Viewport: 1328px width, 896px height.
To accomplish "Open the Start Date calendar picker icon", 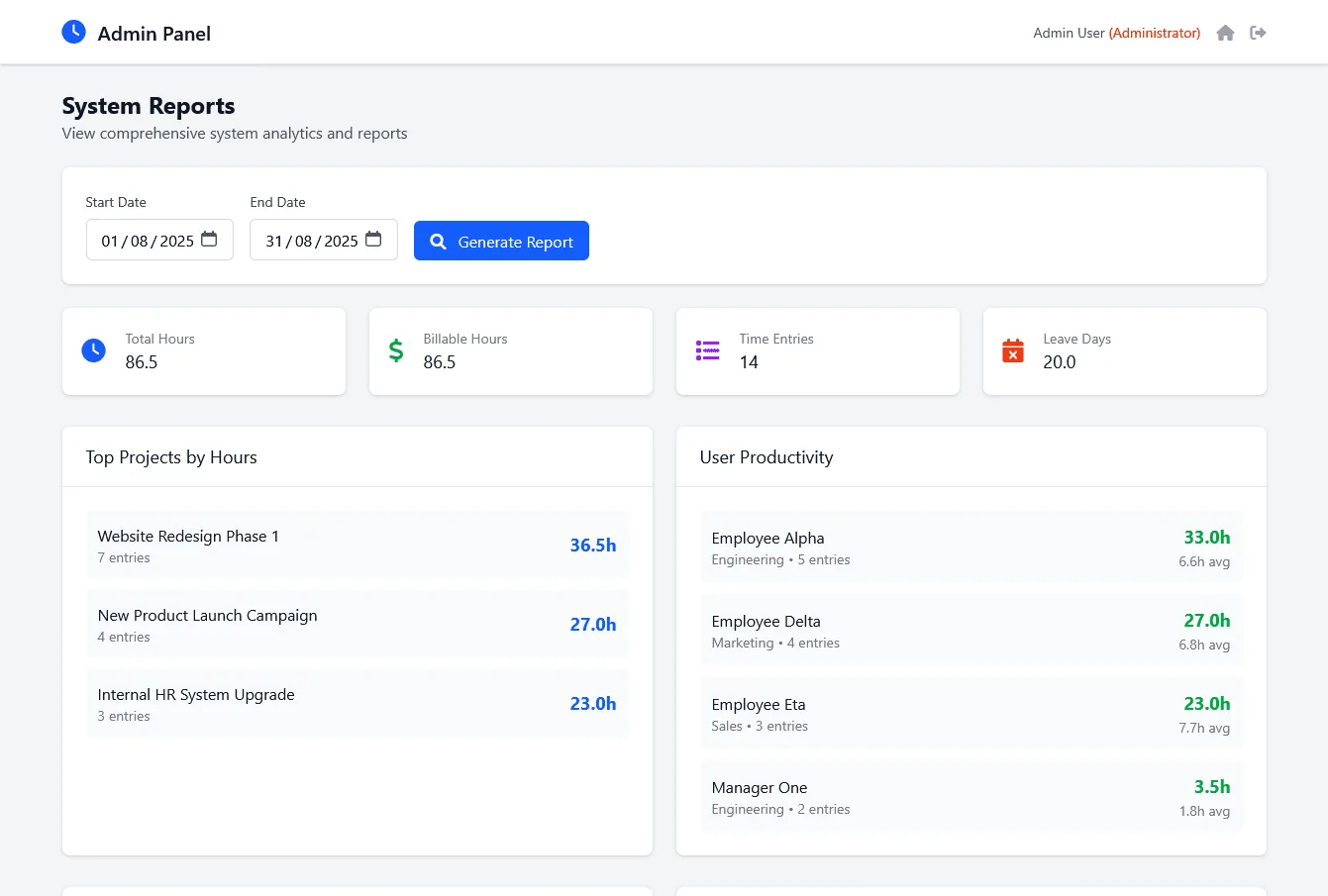I will (x=209, y=240).
